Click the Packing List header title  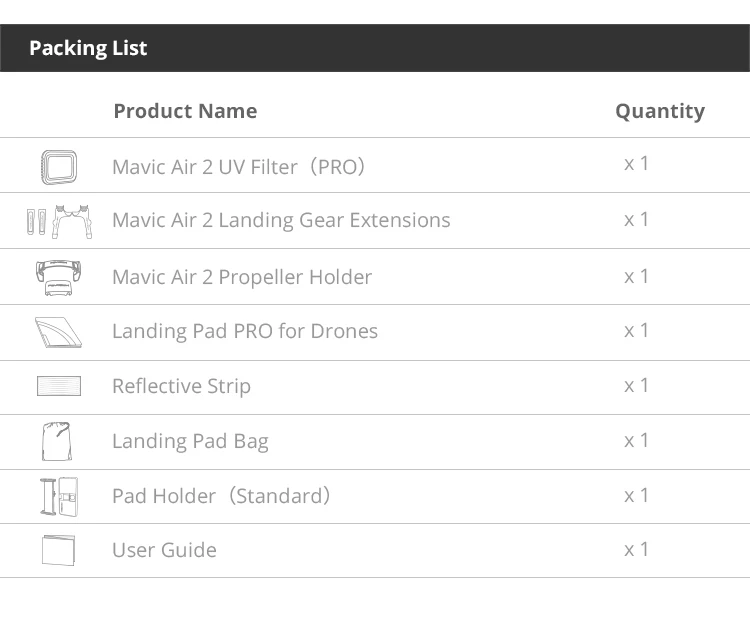pos(88,48)
